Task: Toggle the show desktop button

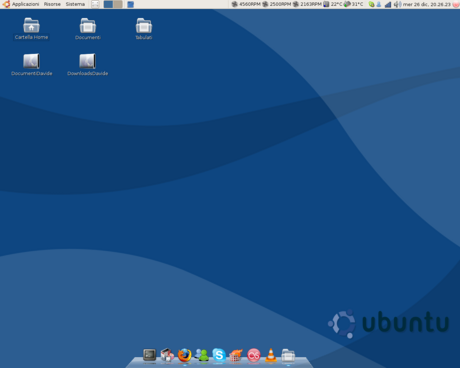Action: pos(95,4)
